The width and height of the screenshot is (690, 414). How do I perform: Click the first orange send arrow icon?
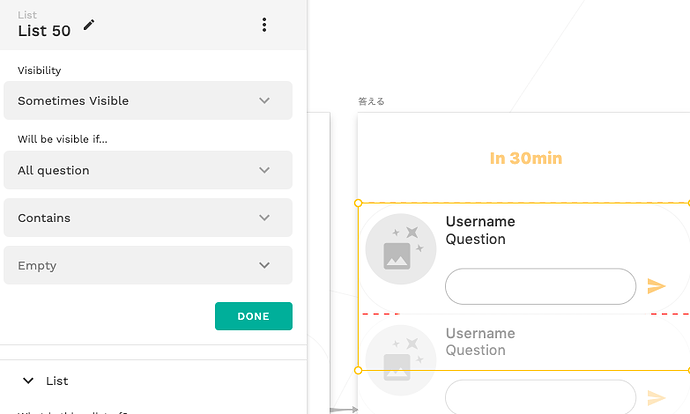pos(656,286)
